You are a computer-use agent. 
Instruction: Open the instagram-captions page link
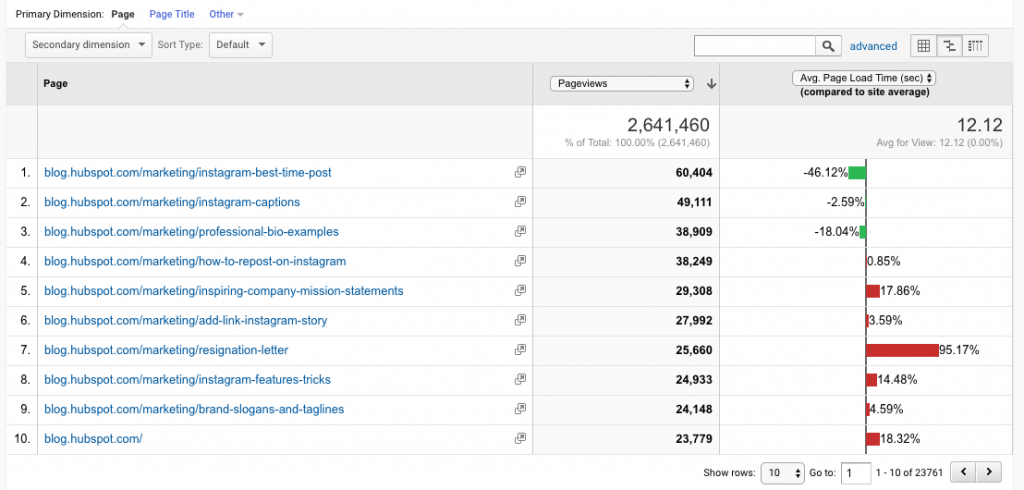pos(172,202)
